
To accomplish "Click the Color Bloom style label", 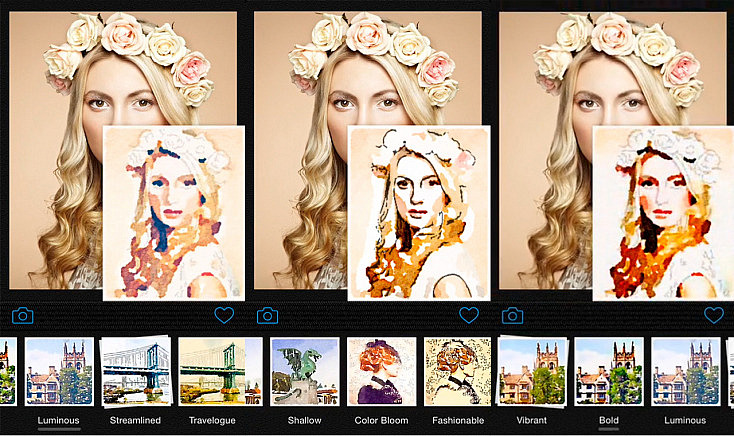I will (382, 420).
